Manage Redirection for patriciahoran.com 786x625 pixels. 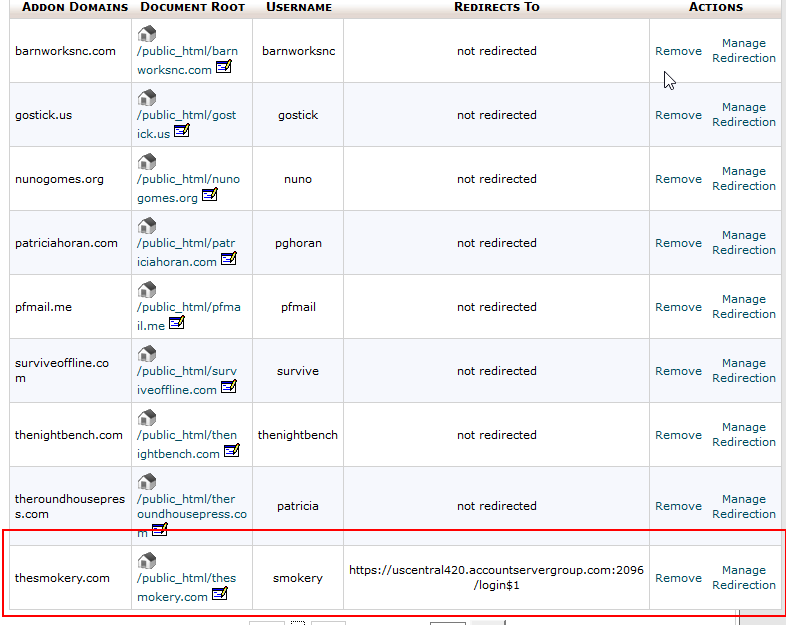pyautogui.click(x=744, y=243)
